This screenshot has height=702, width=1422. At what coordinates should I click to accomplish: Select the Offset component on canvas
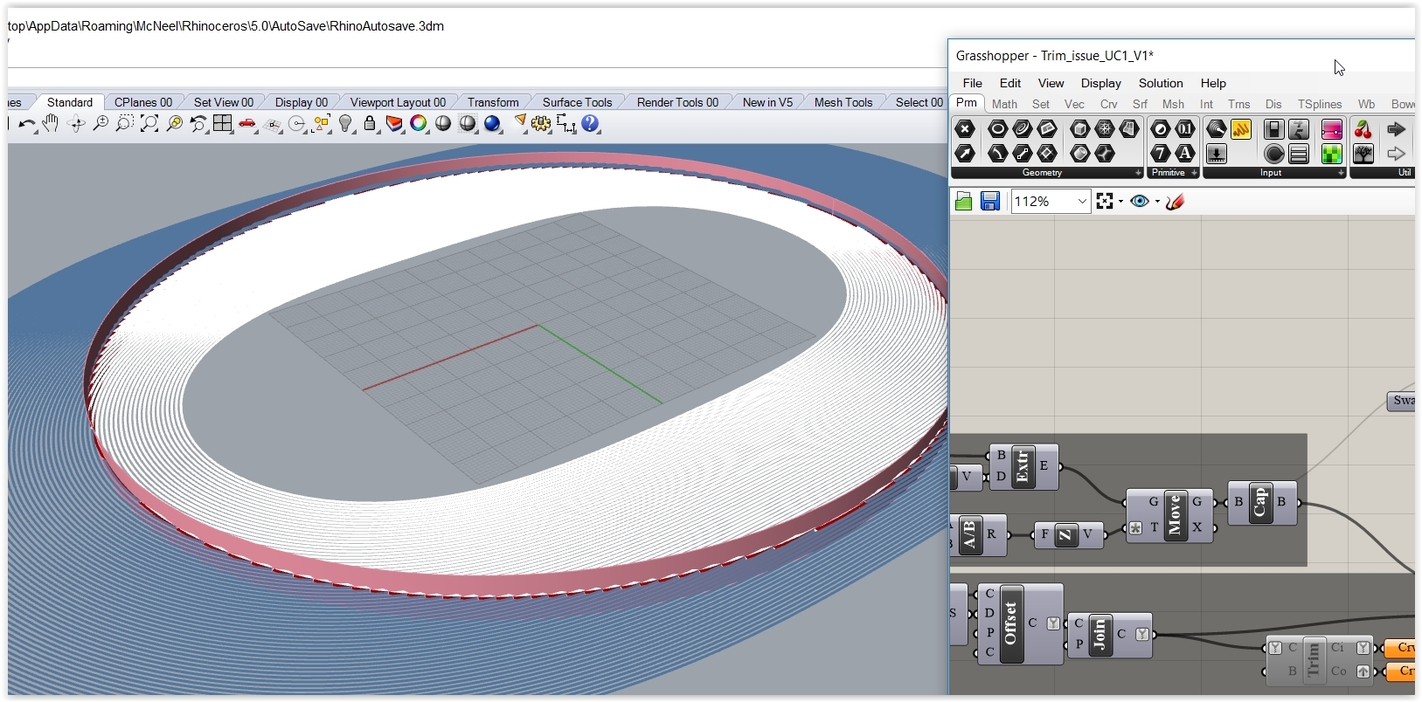[x=1020, y=624]
